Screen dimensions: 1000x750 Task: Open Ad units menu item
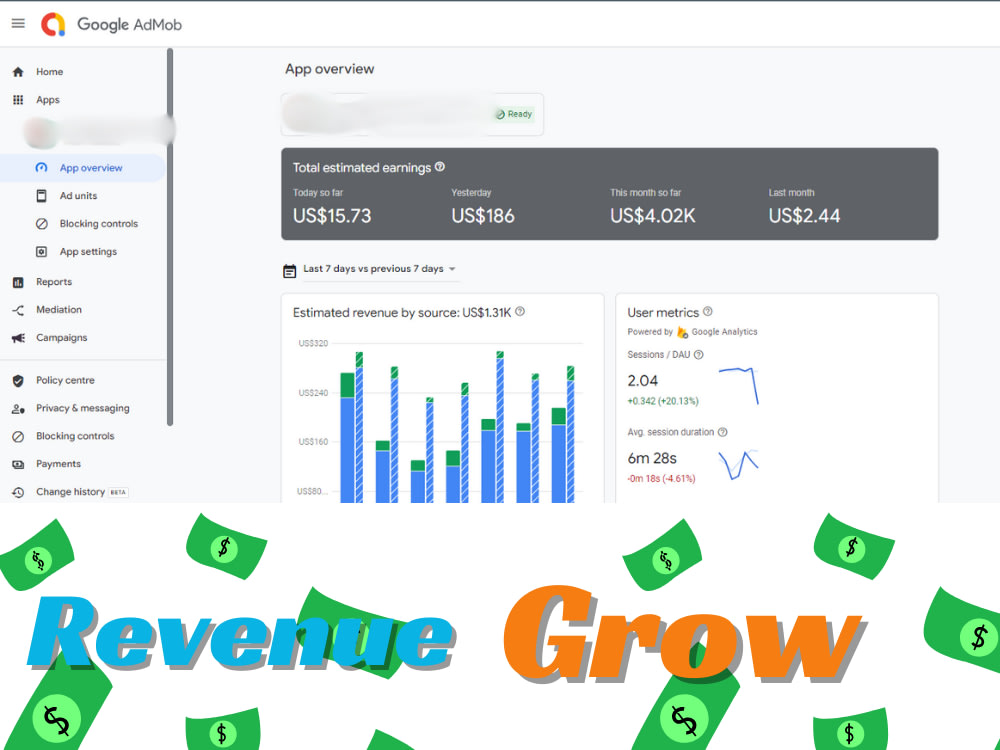(78, 196)
